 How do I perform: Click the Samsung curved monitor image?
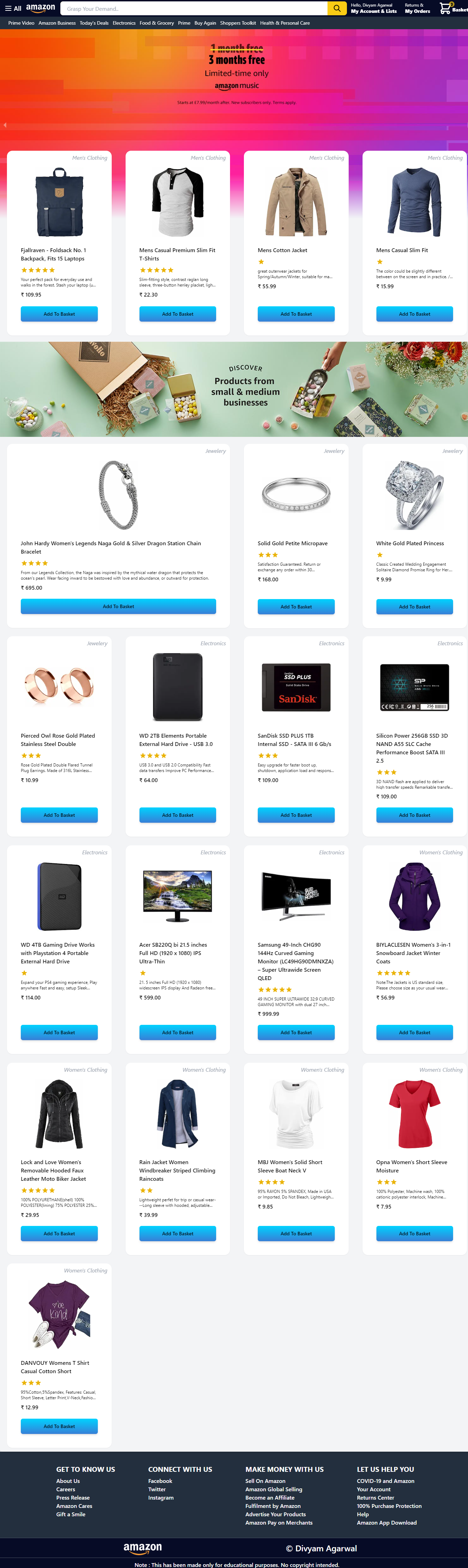point(296,896)
